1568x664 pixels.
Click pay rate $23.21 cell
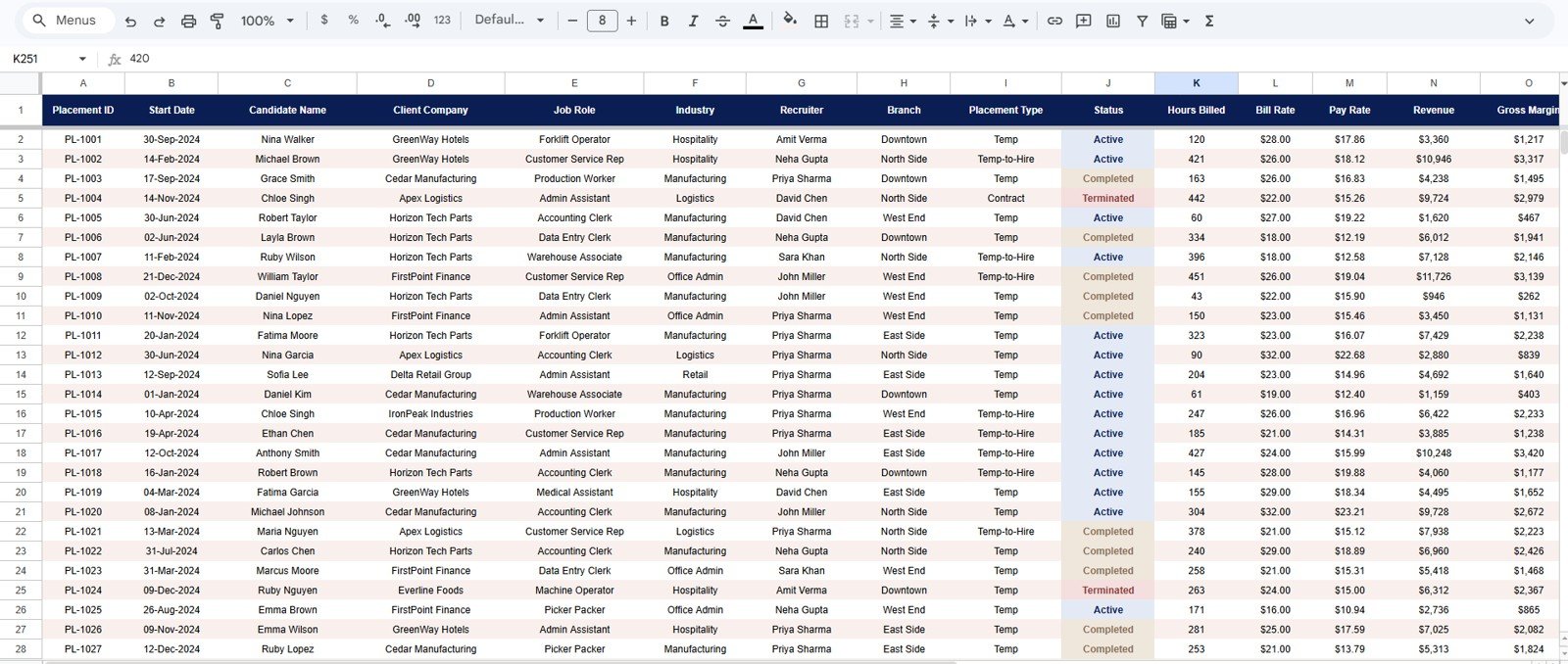pos(1349,511)
